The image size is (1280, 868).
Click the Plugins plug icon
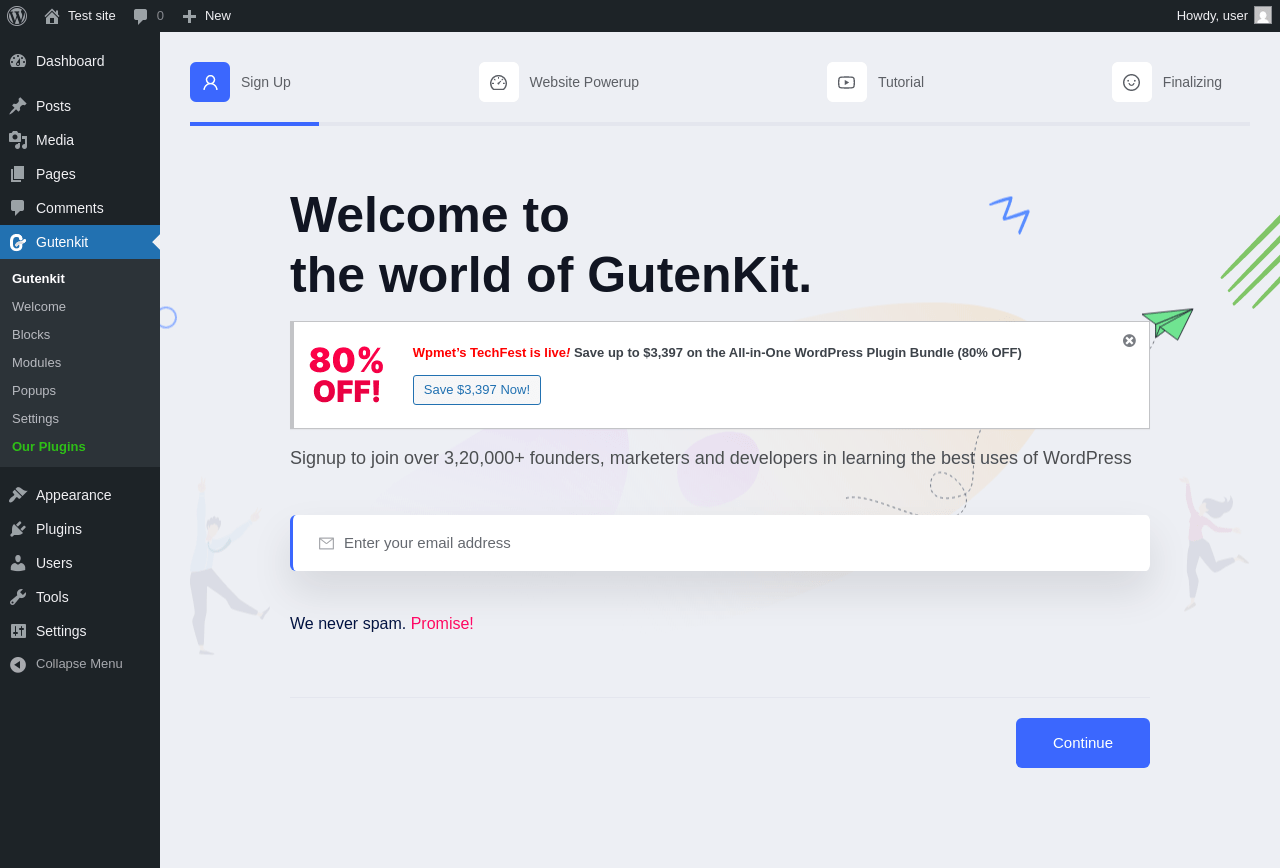coord(18,529)
